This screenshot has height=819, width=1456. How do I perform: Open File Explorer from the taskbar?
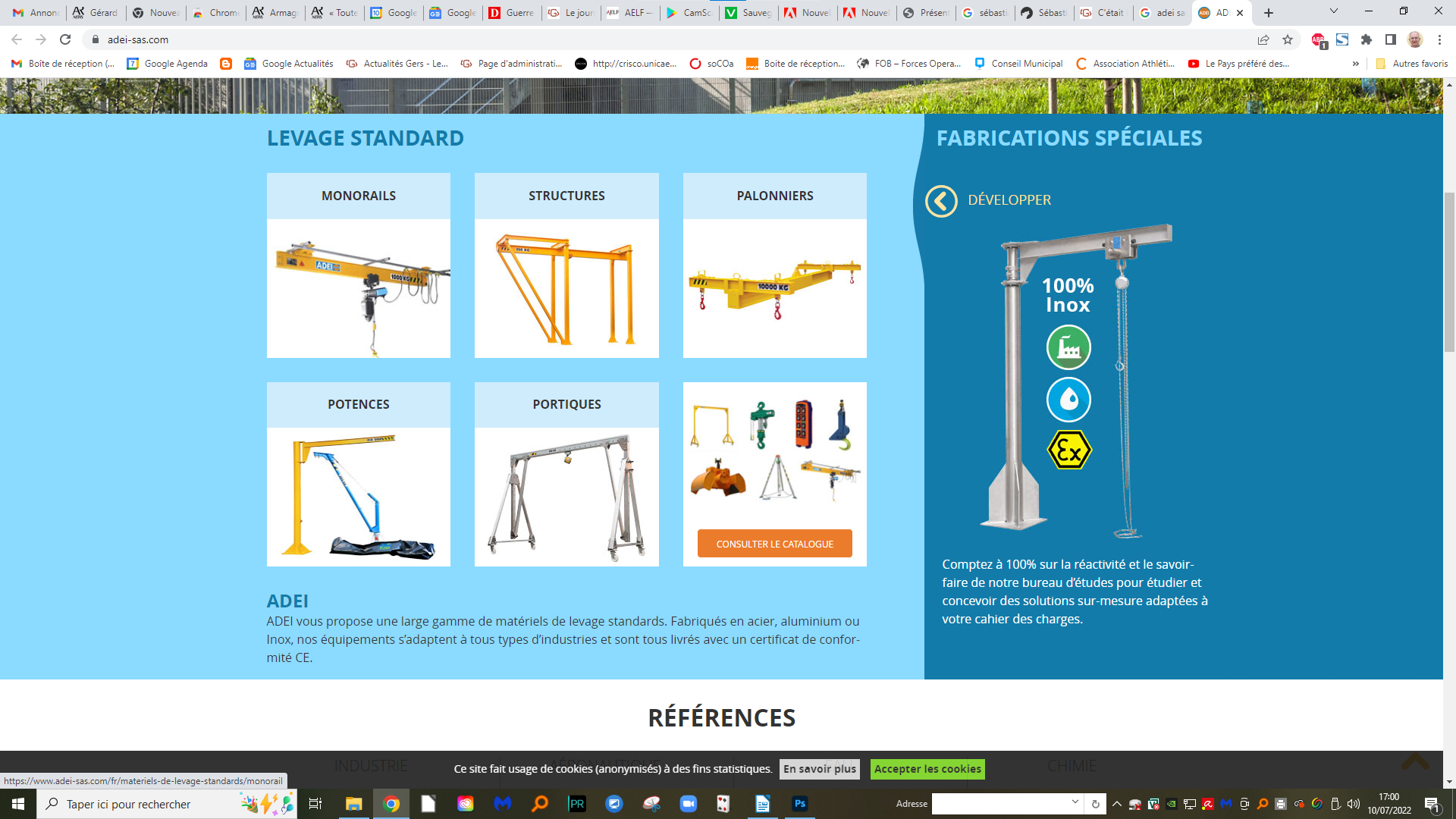pos(354,804)
